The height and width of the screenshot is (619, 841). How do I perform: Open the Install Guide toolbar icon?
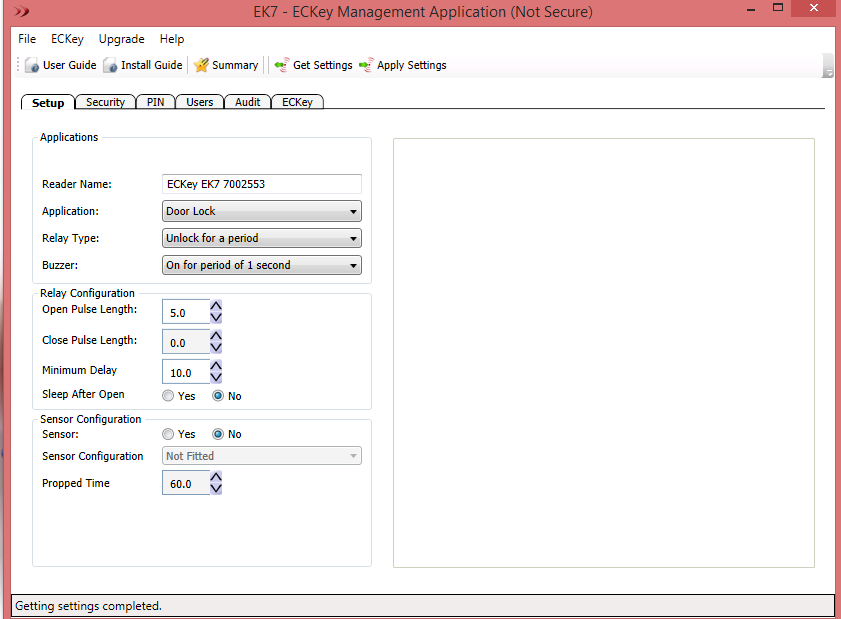[x=110, y=65]
